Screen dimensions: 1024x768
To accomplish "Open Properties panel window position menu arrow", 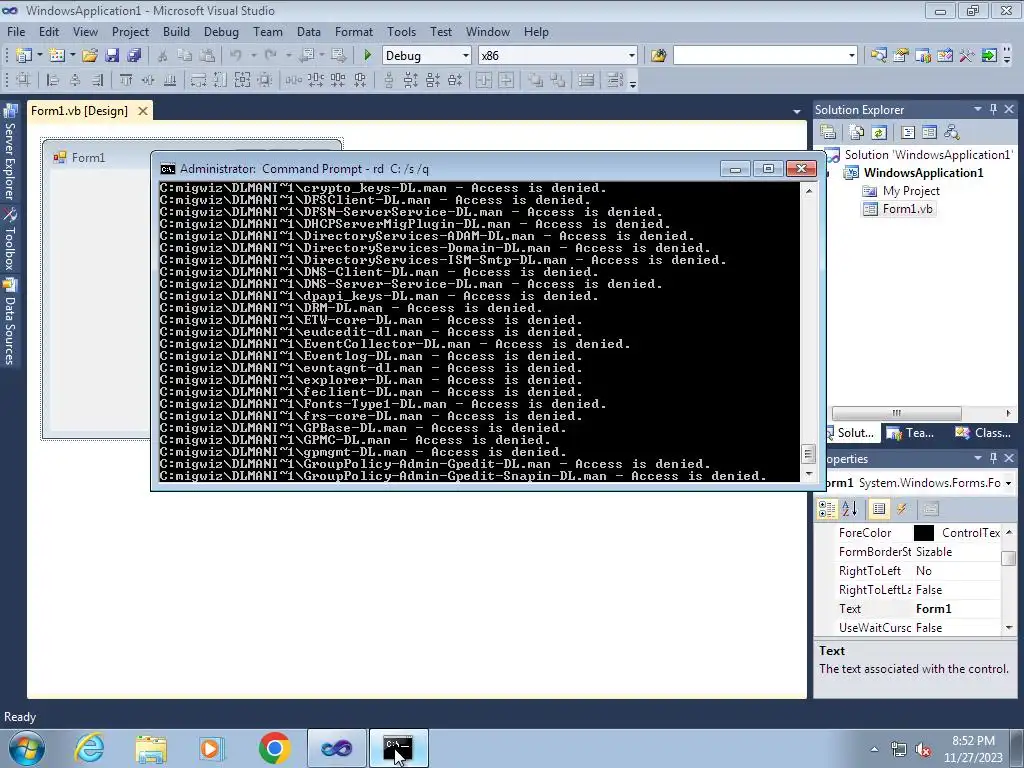I will pyautogui.click(x=978, y=458).
